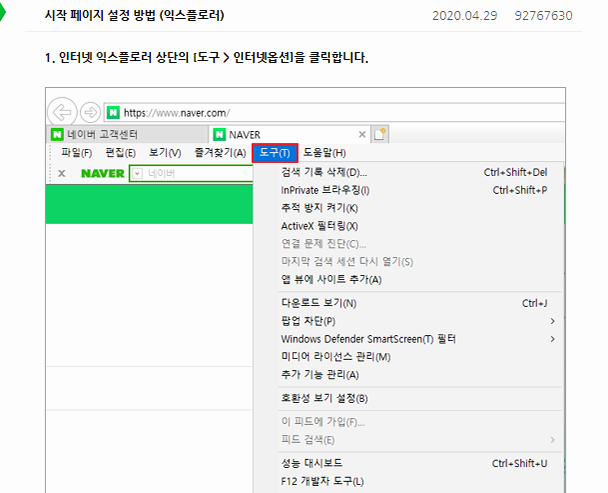Select ActiveX 필터링(X) menu entry
The width and height of the screenshot is (608, 493).
tap(408, 226)
